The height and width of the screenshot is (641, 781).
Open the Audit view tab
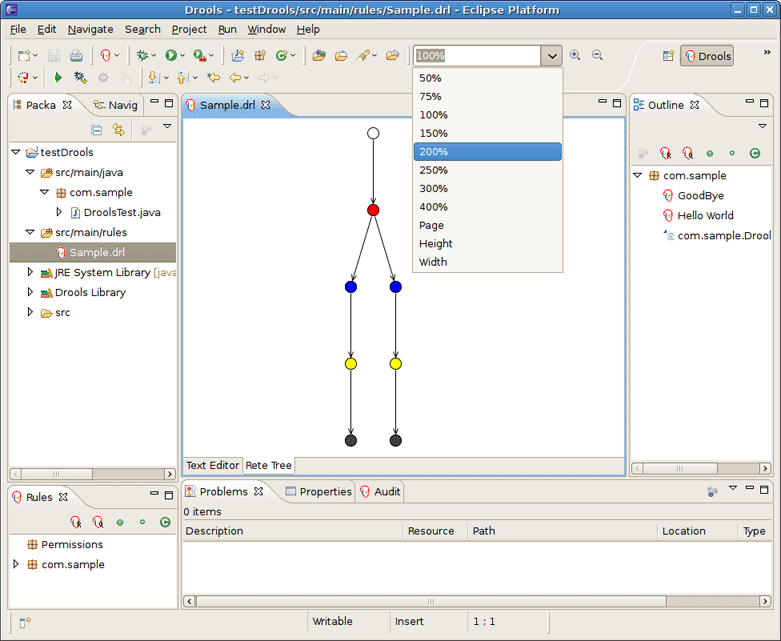[386, 492]
